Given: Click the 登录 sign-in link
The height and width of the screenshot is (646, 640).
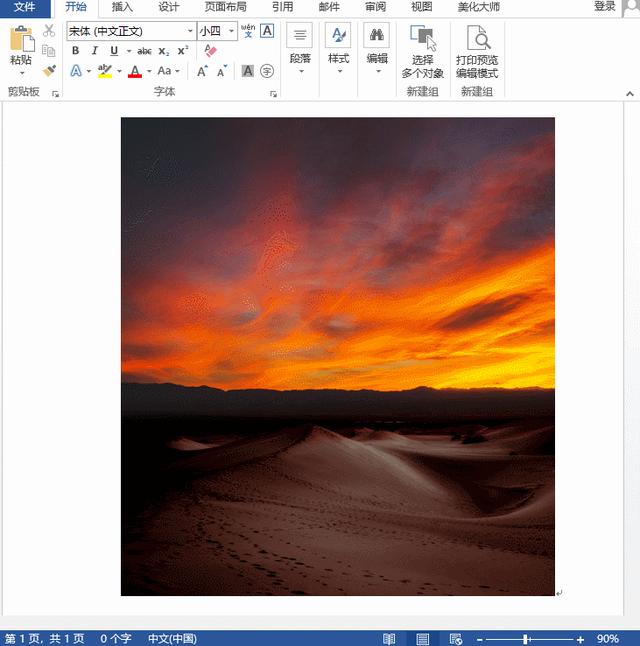Looking at the screenshot, I should coord(604,7).
